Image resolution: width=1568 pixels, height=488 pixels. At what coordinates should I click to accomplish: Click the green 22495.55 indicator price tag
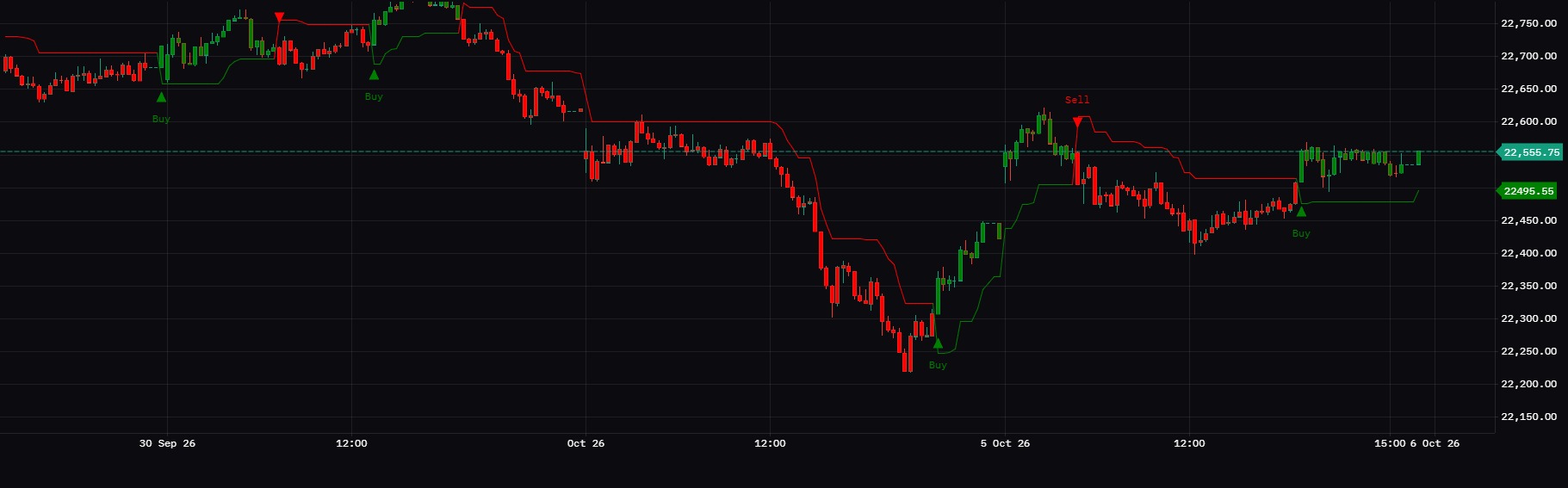coord(1528,191)
